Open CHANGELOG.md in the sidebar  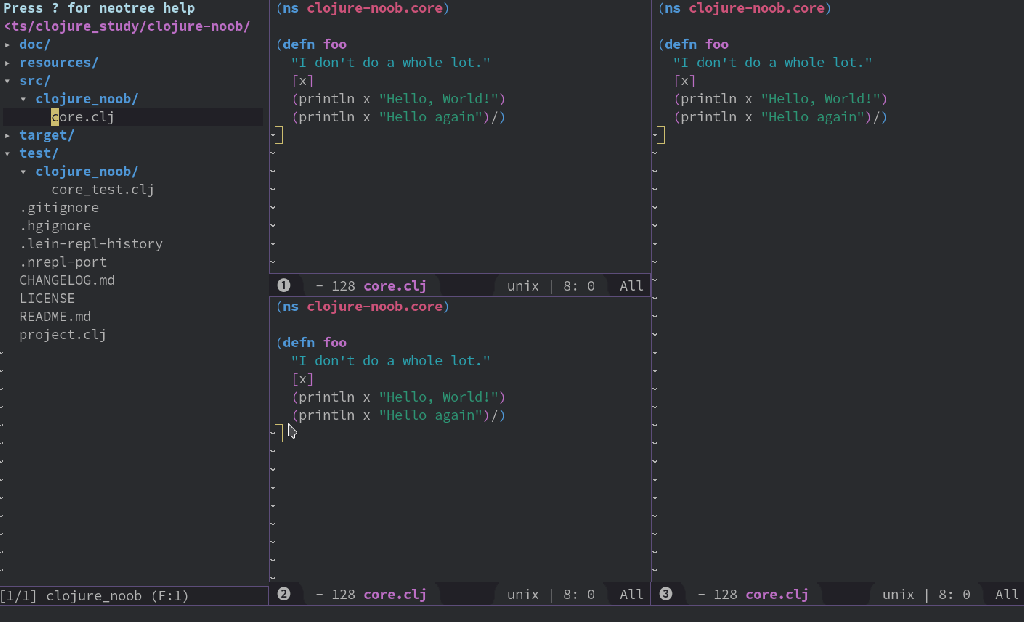tap(67, 280)
